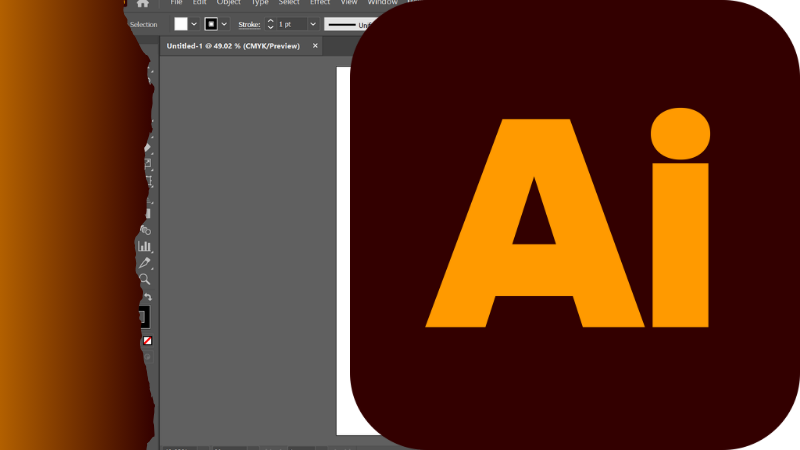The width and height of the screenshot is (800, 450).
Task: Set color to None in toolbar
Action: [x=147, y=340]
